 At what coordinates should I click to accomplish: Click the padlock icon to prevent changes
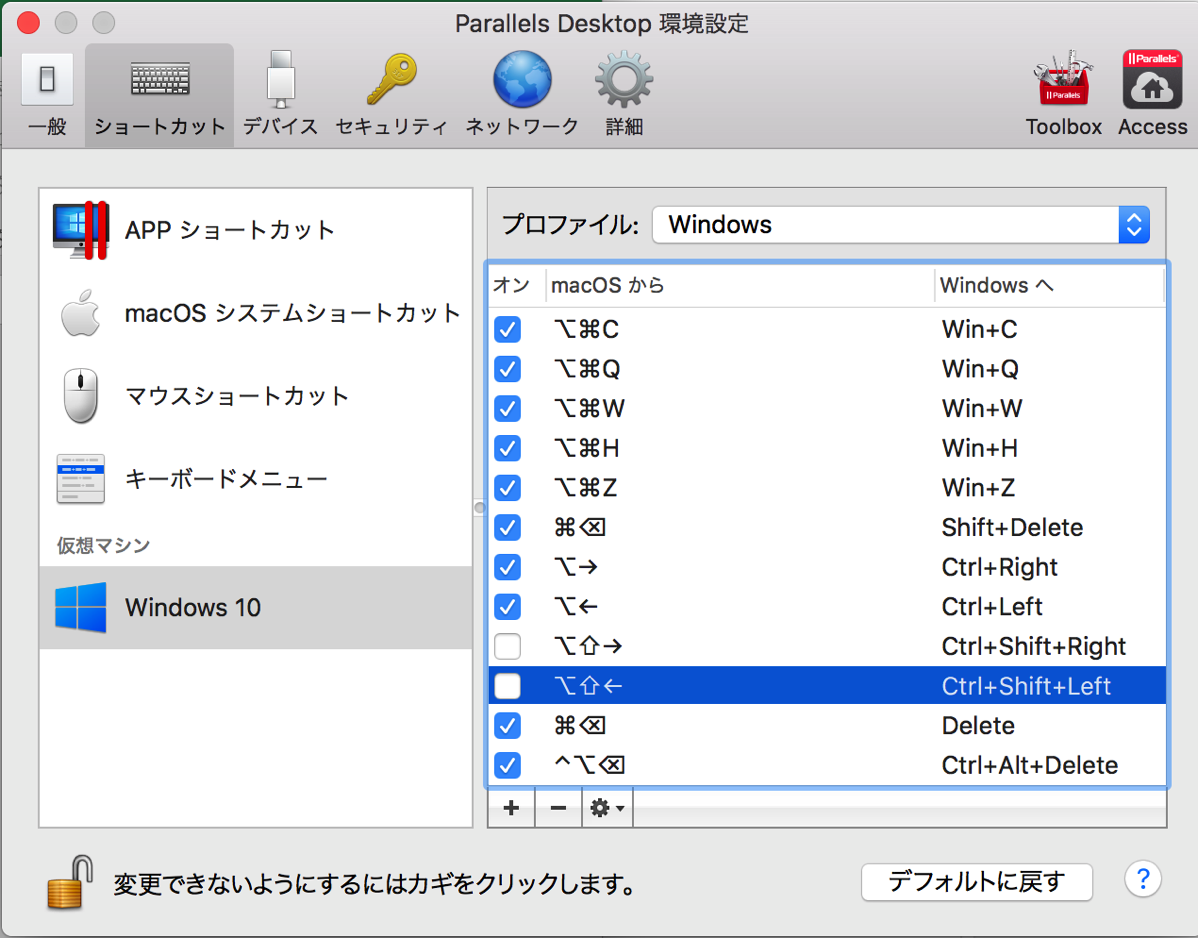(70, 882)
